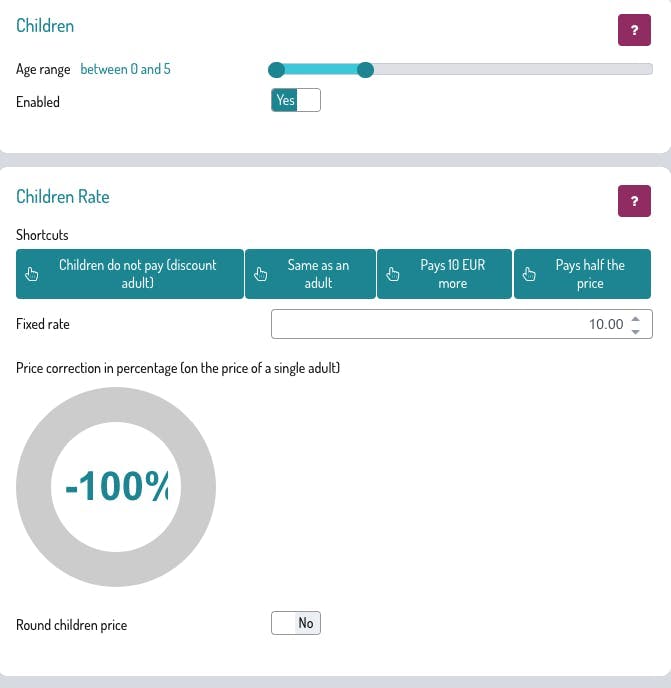Click the -100% value in the ring
This screenshot has height=688, width=671.
tap(116, 487)
